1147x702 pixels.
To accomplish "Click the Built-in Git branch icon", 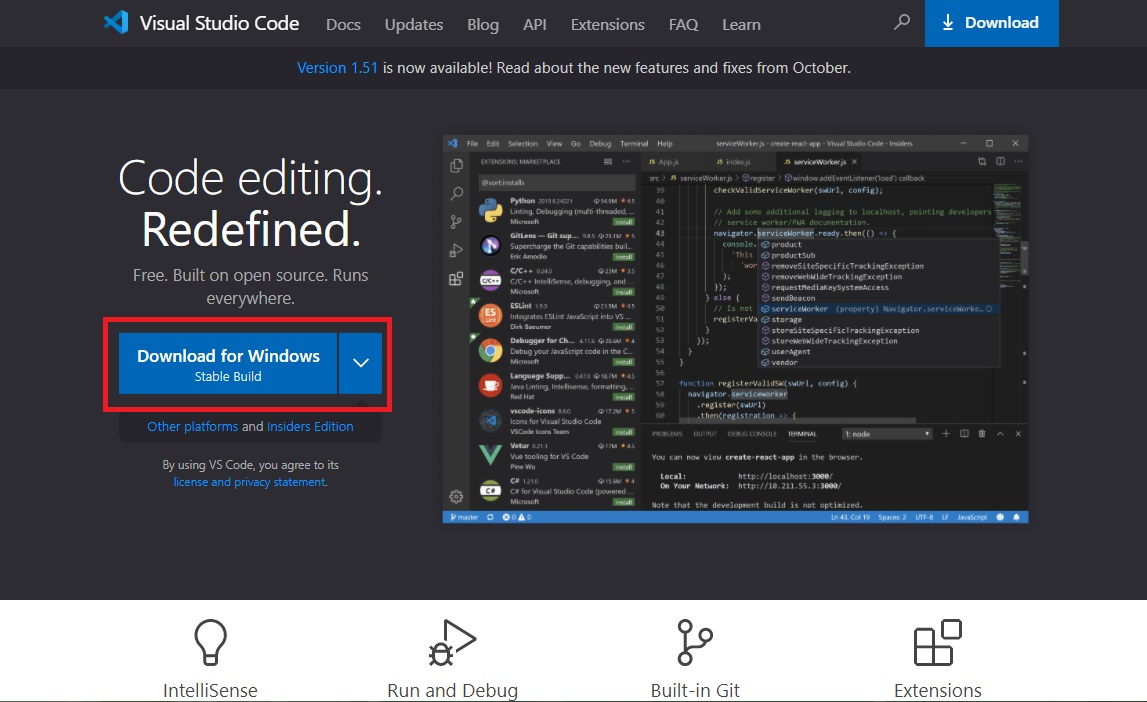I will (694, 642).
